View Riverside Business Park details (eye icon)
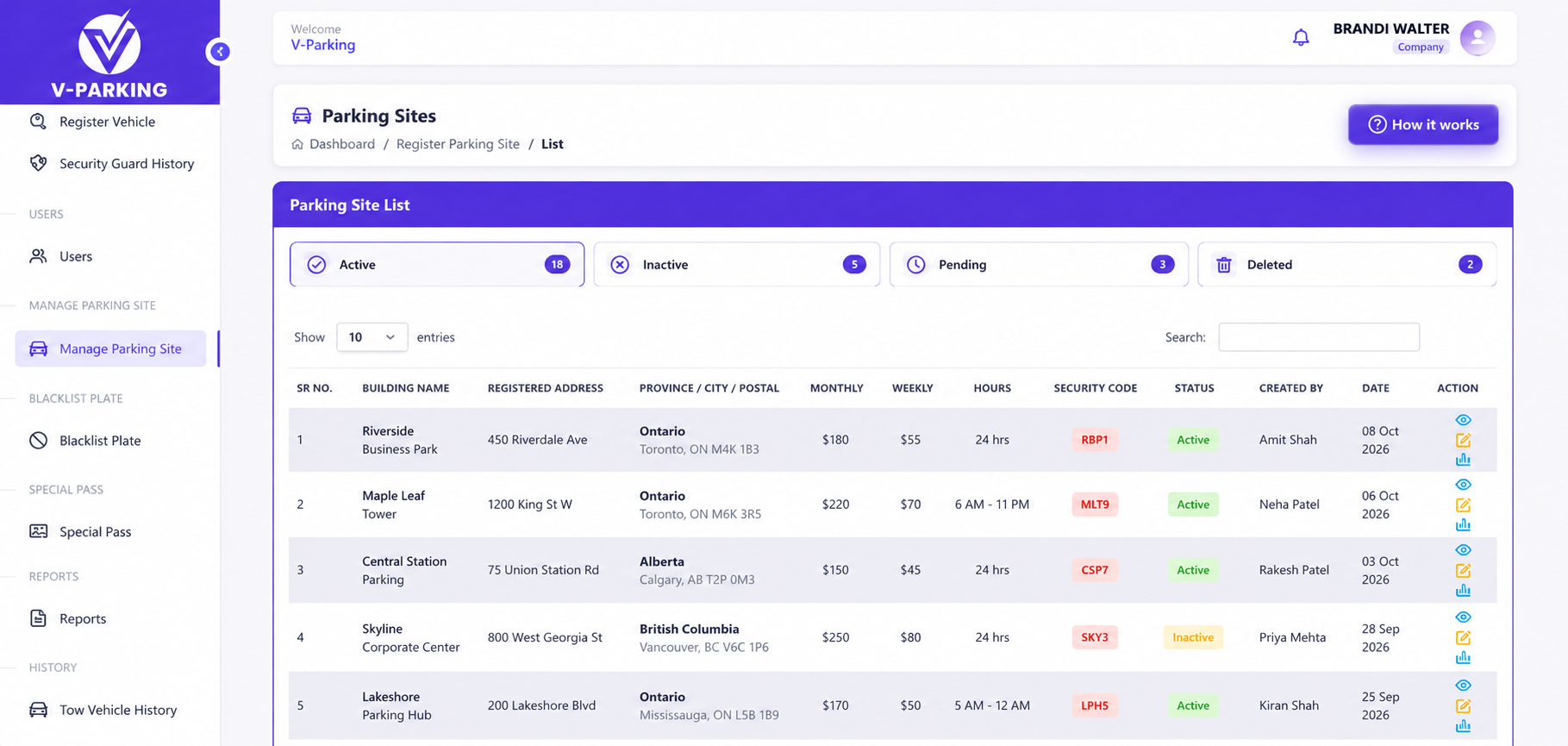The width and height of the screenshot is (1568, 746). [1463, 420]
